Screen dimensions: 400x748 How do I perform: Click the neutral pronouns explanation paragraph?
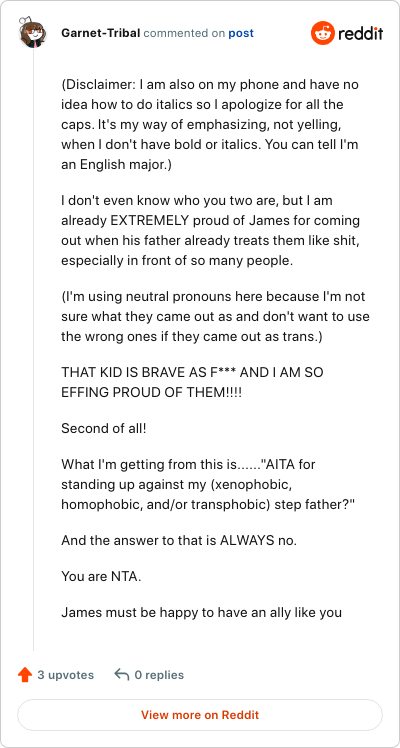tap(215, 317)
